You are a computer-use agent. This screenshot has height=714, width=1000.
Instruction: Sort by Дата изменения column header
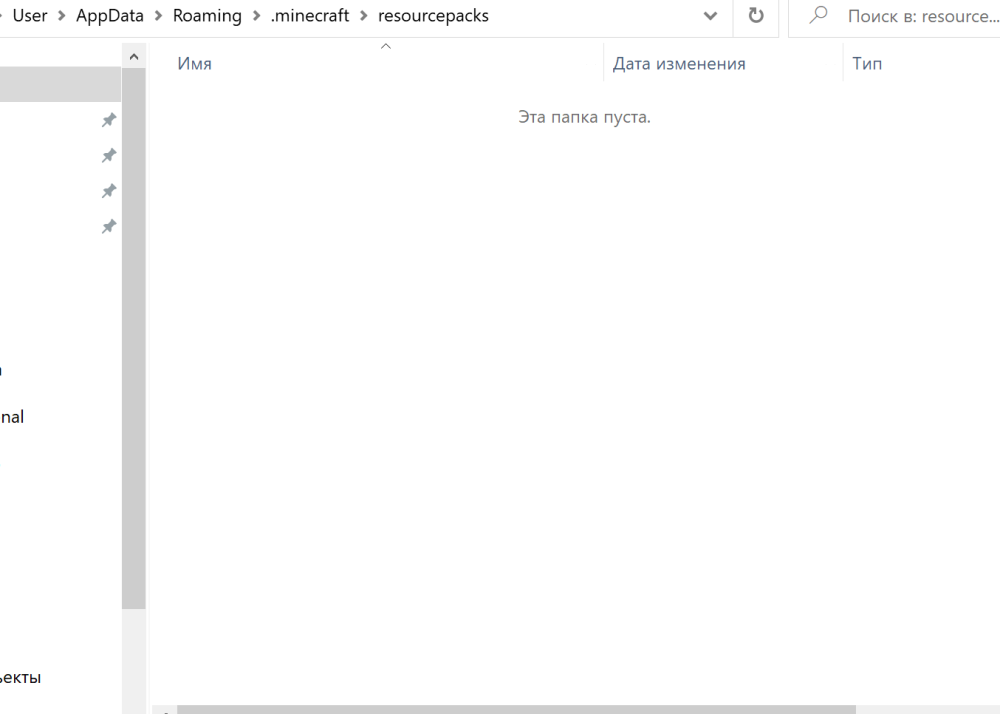click(679, 63)
